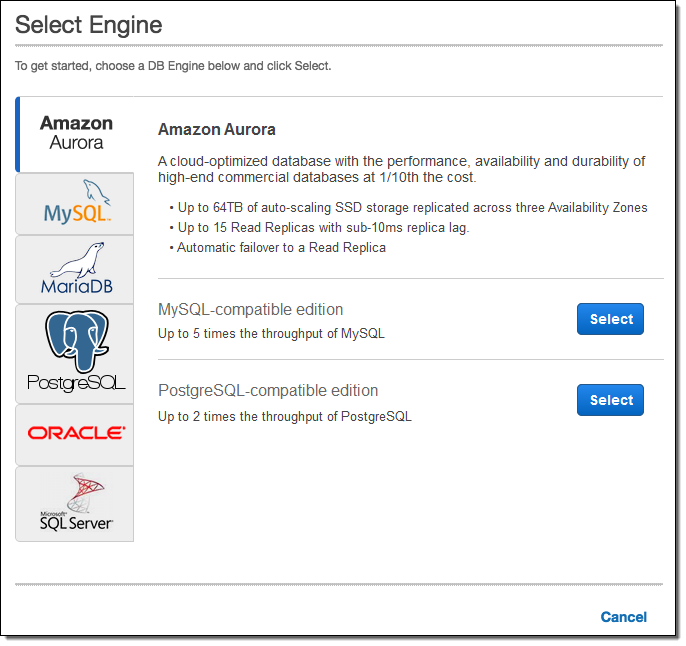Viewport: 686px width, 646px height.
Task: Click the cloud-optimized database description paragraph
Action: [400, 169]
